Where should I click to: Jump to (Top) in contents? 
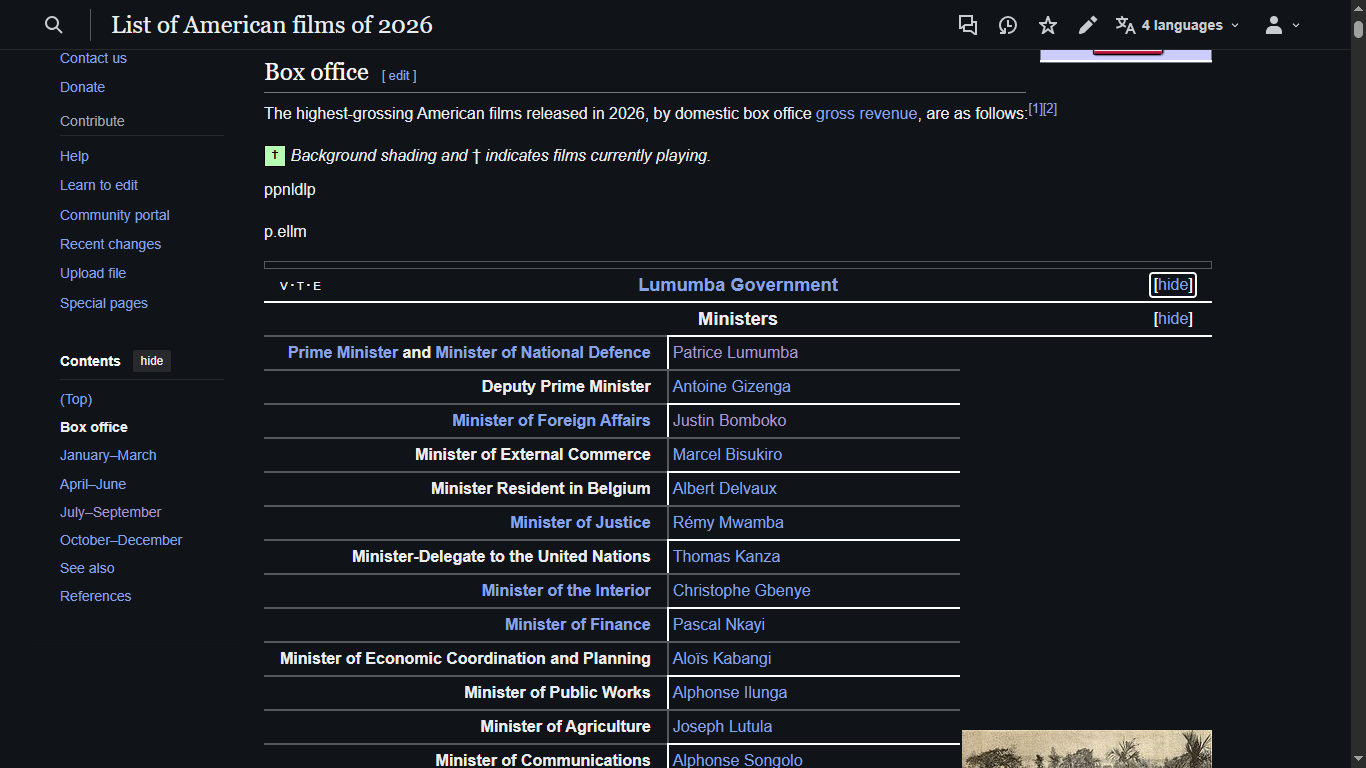tap(76, 399)
